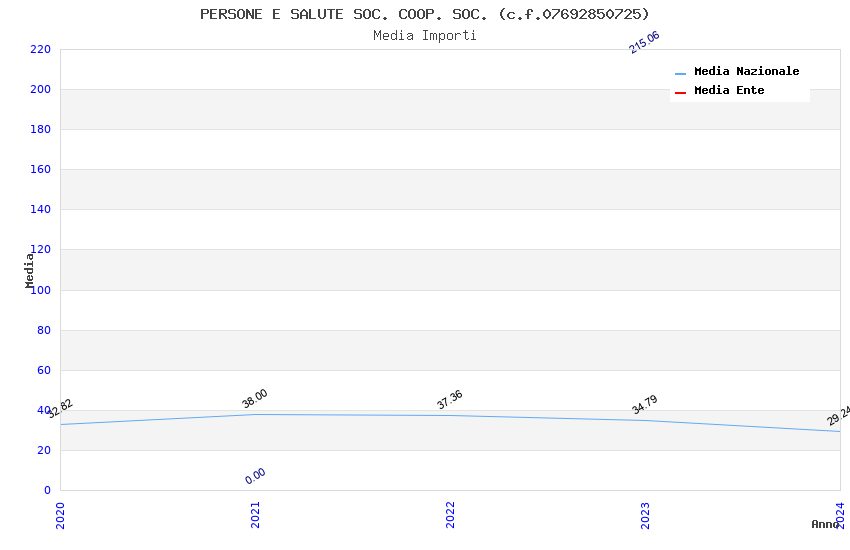The height and width of the screenshot is (550, 850).
Task: Click the 37.36 data label
Action: [x=449, y=399]
